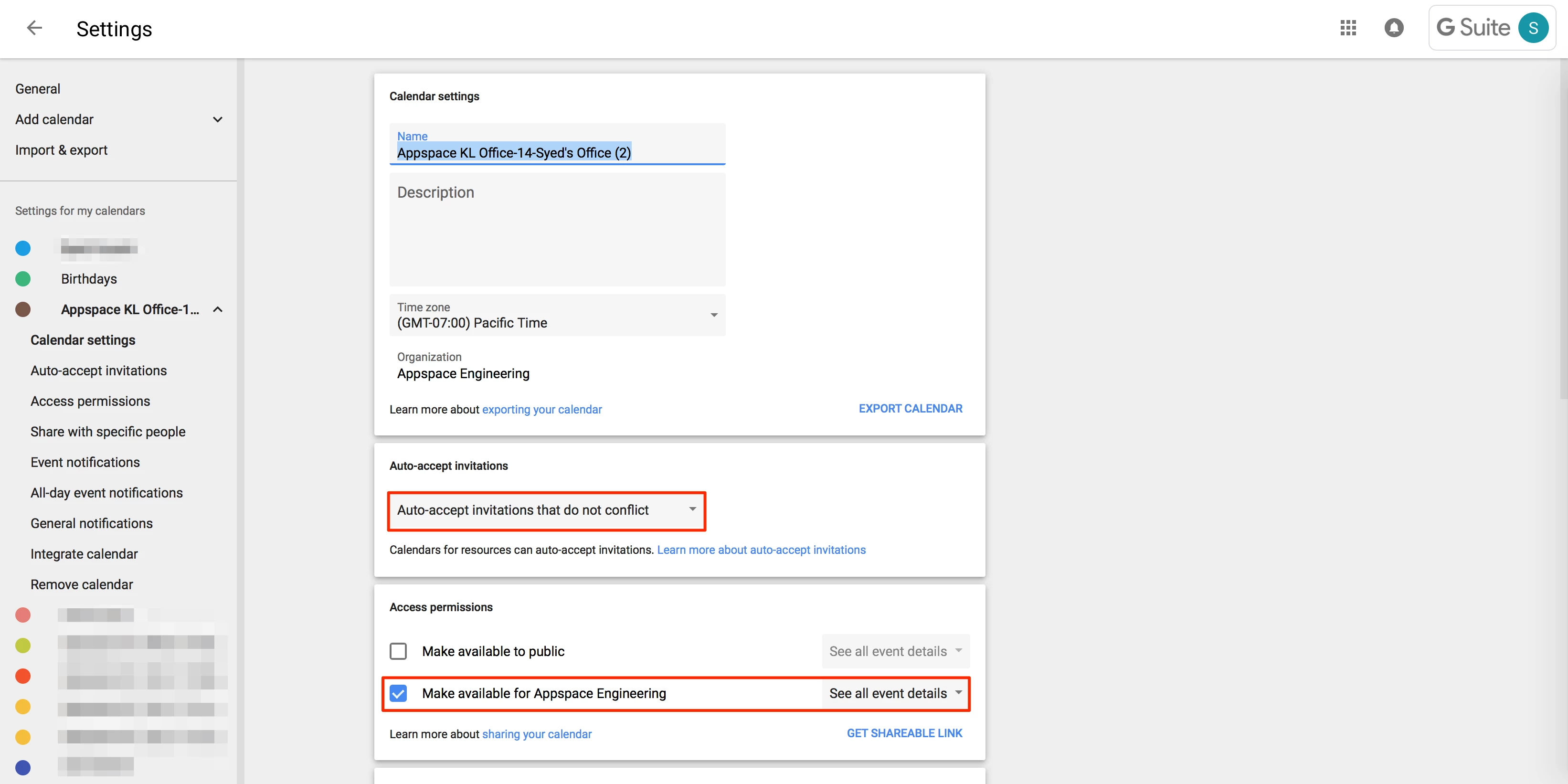Screen dimensions: 1568x784
Task: Click GET SHAREABLE LINK
Action: (904, 733)
